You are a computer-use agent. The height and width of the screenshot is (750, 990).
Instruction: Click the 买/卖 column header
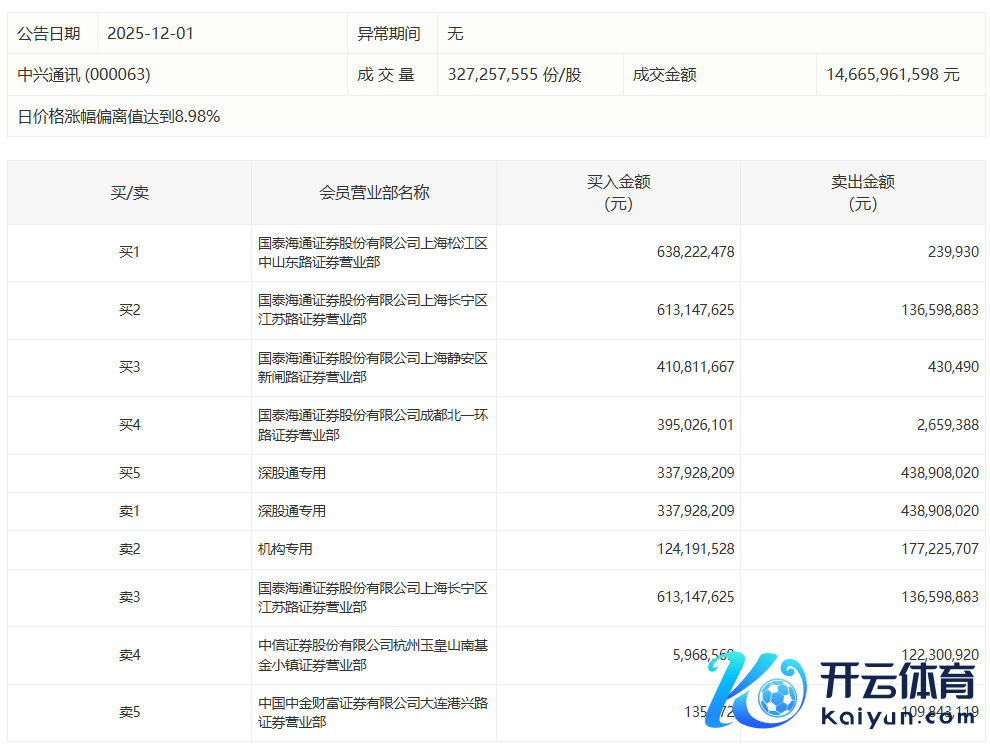coord(129,192)
